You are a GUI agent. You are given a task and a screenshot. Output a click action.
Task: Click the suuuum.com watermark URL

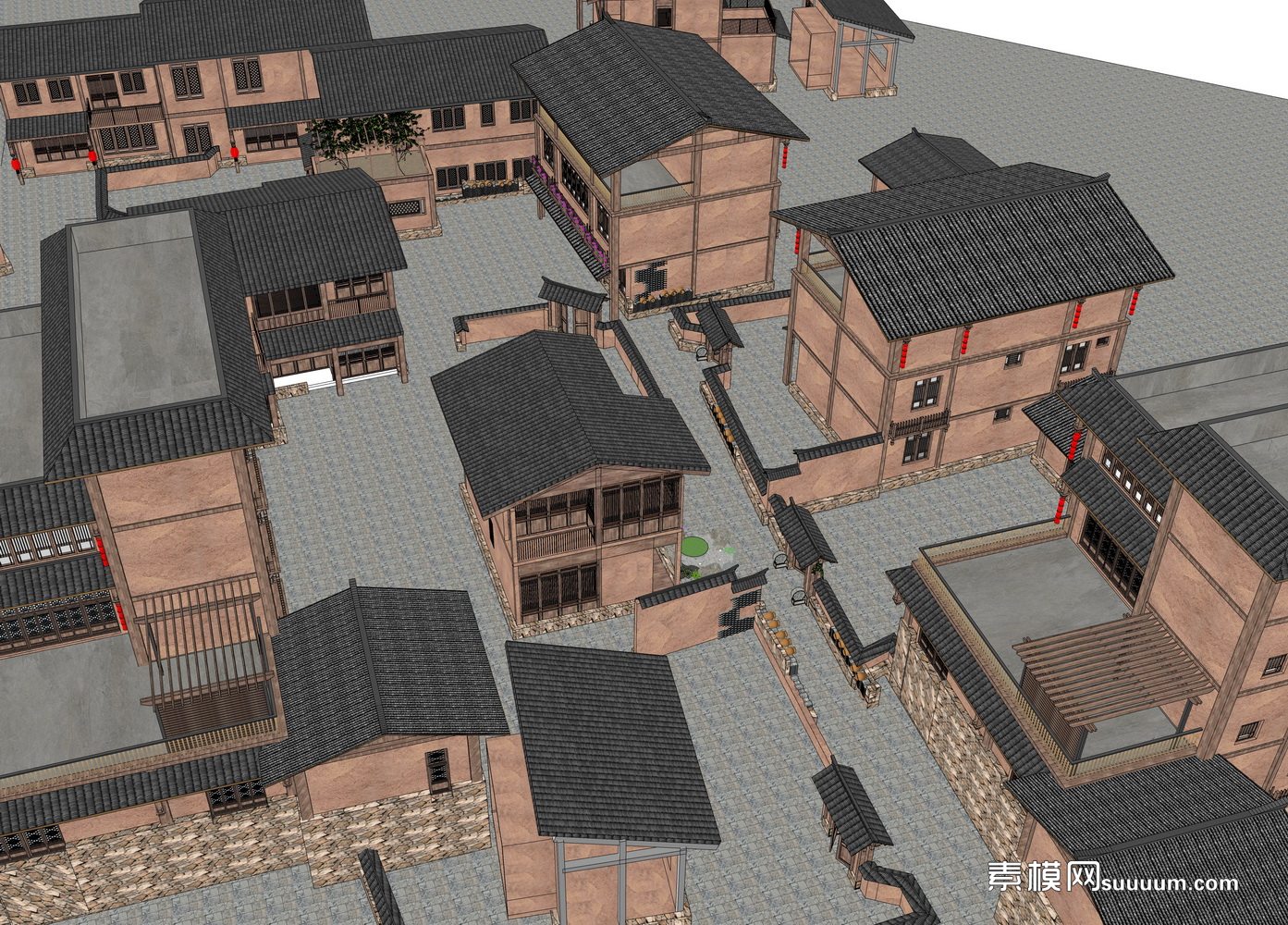pos(1169,882)
